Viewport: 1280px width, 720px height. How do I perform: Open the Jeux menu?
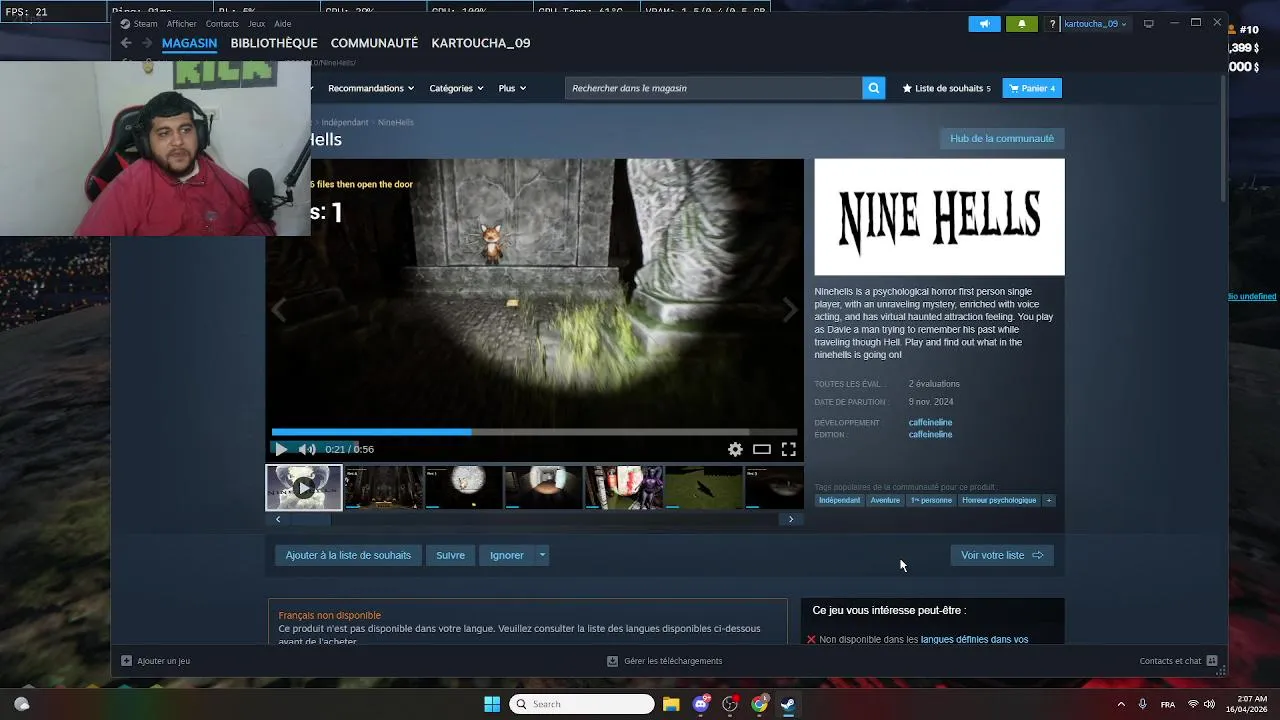click(x=257, y=24)
